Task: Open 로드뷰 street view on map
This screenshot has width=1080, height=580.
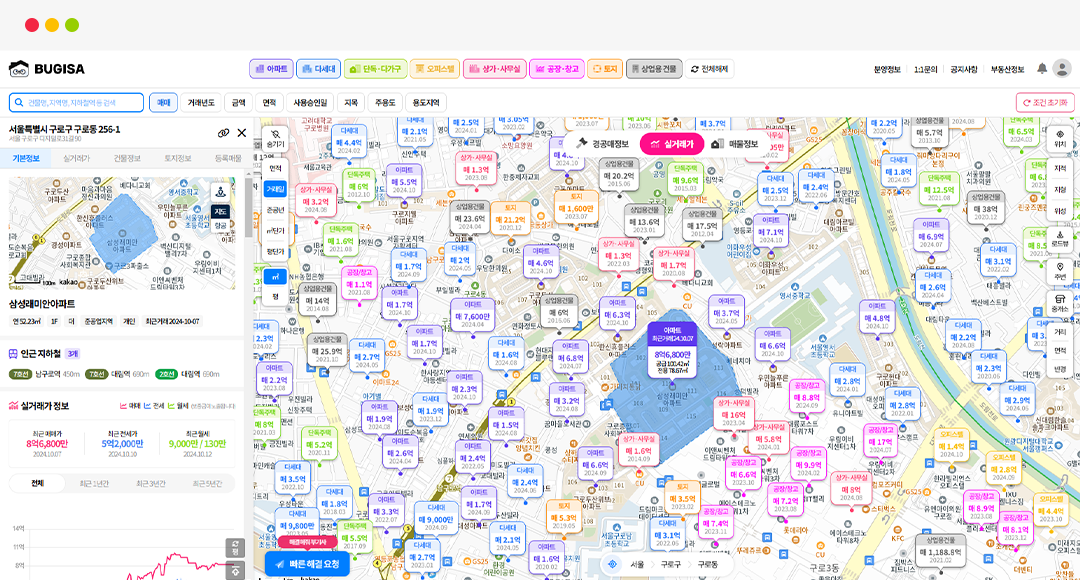Action: click(1060, 238)
